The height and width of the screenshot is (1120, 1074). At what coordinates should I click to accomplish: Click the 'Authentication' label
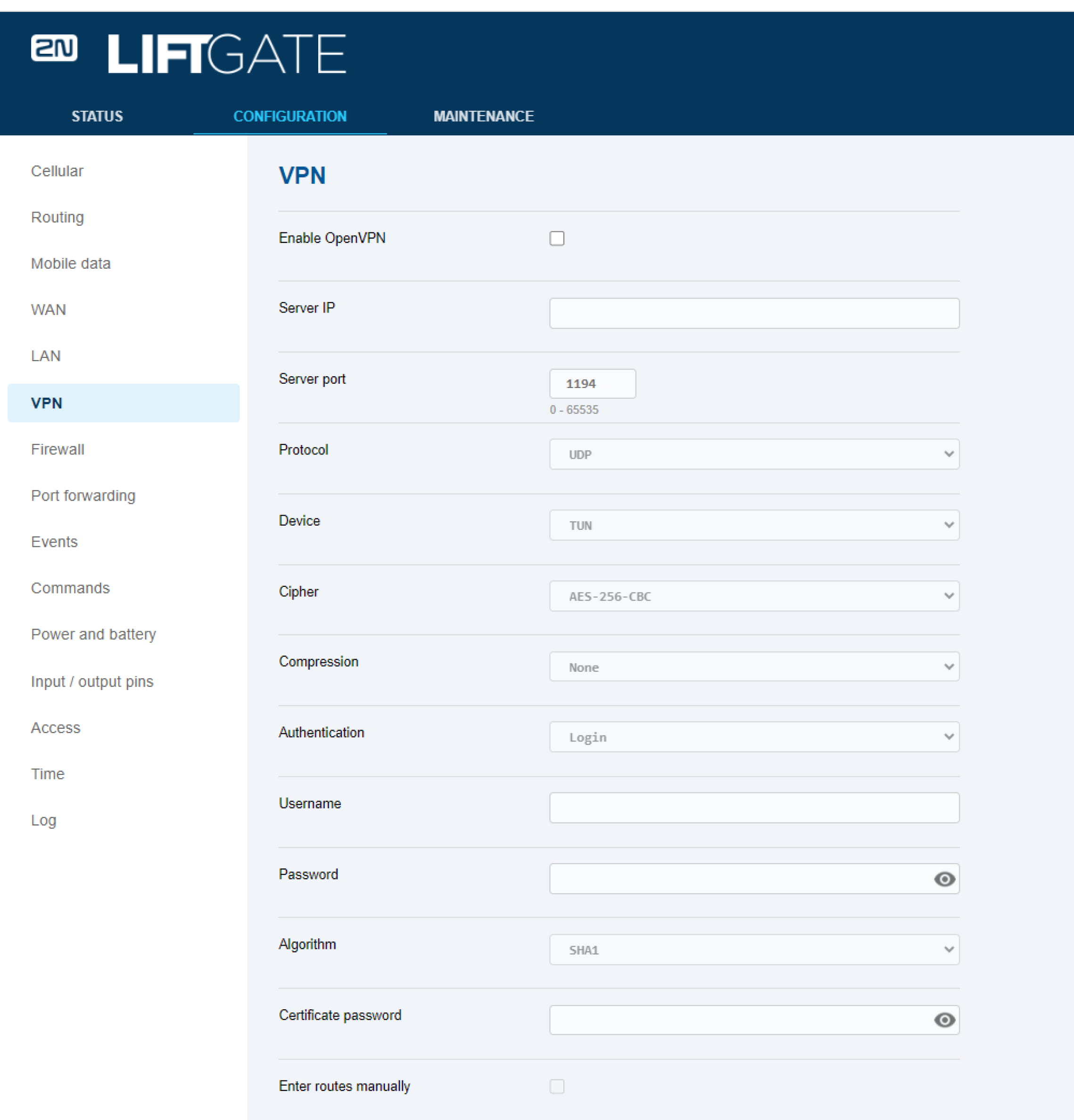pos(321,733)
